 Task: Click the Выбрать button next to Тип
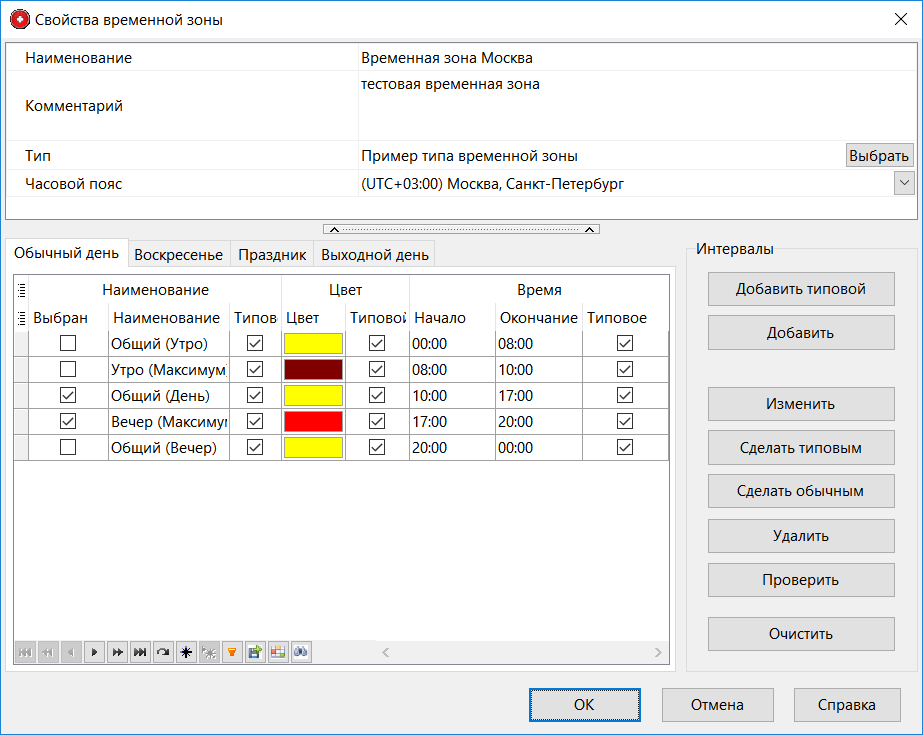[879, 155]
